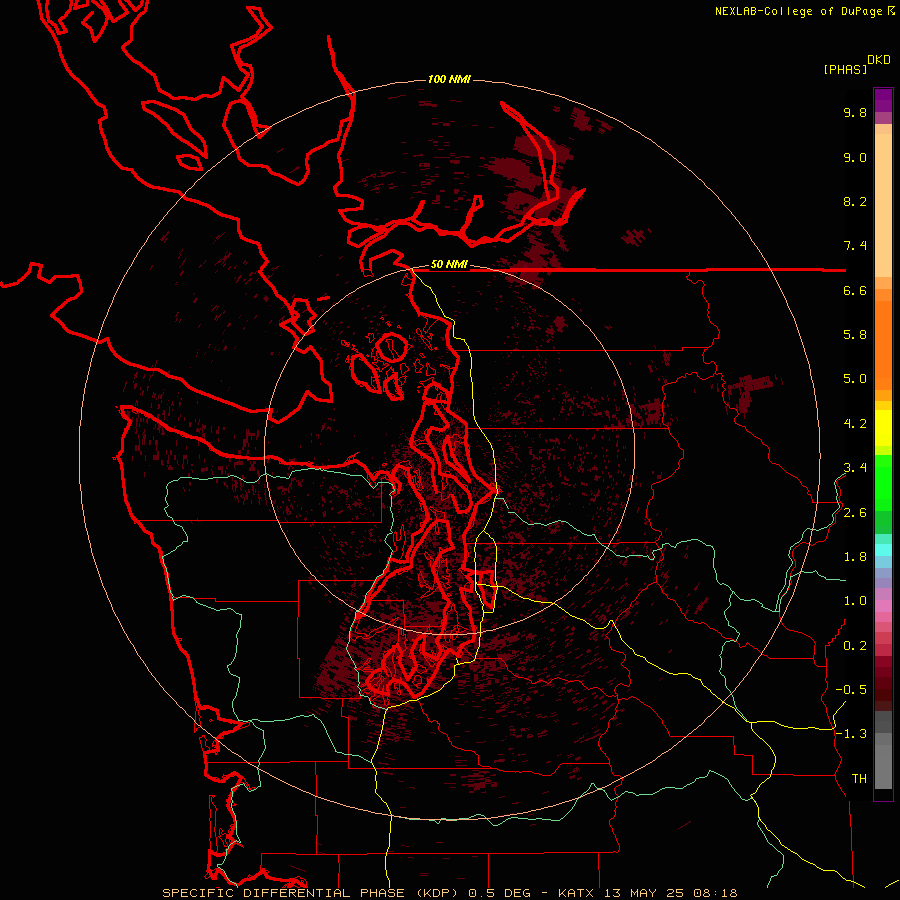Click the [PHAS] legend unit label

[x=845, y=70]
